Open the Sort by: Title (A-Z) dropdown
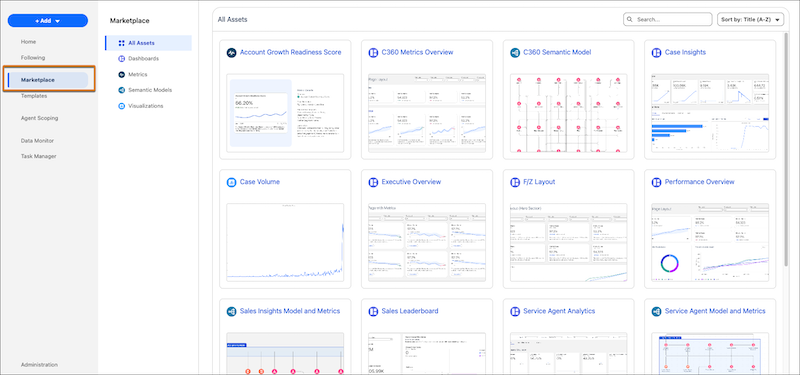 751,19
